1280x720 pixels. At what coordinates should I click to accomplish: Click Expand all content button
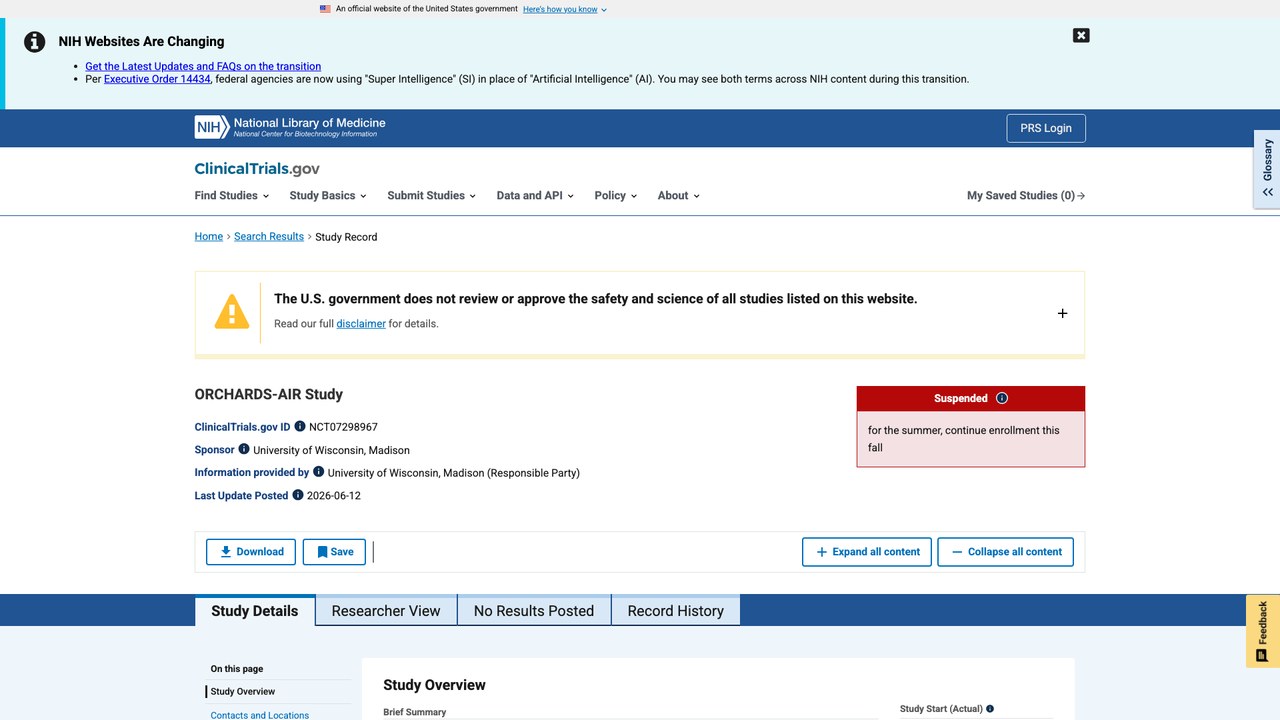pyautogui.click(x=867, y=552)
